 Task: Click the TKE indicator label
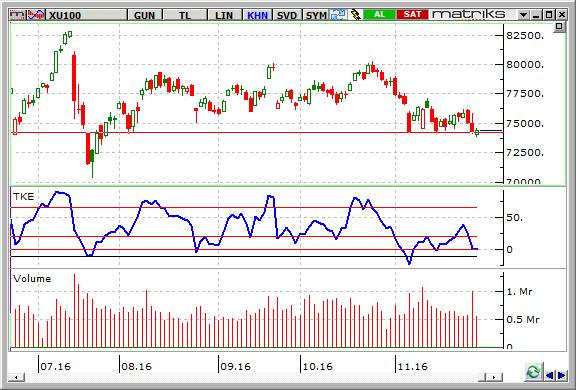click(x=24, y=196)
